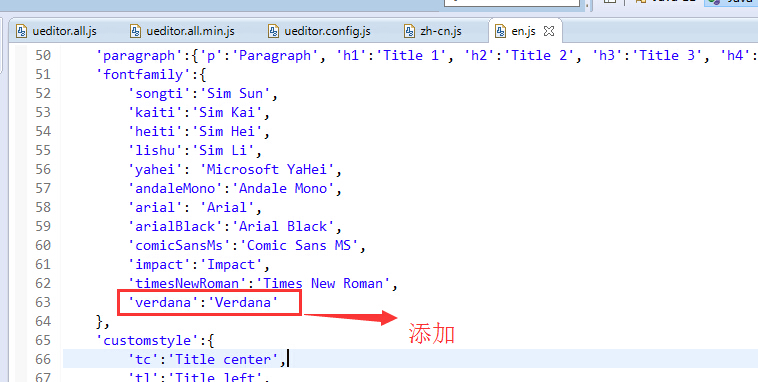The width and height of the screenshot is (758, 382).
Task: Click the 'Comic Sans MS' value
Action: pos(299,246)
